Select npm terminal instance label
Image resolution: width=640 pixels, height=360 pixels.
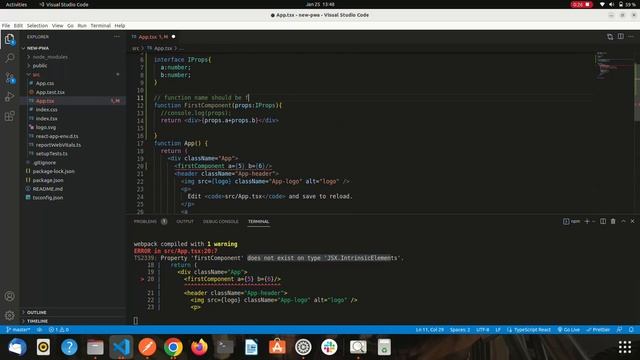pyautogui.click(x=571, y=221)
